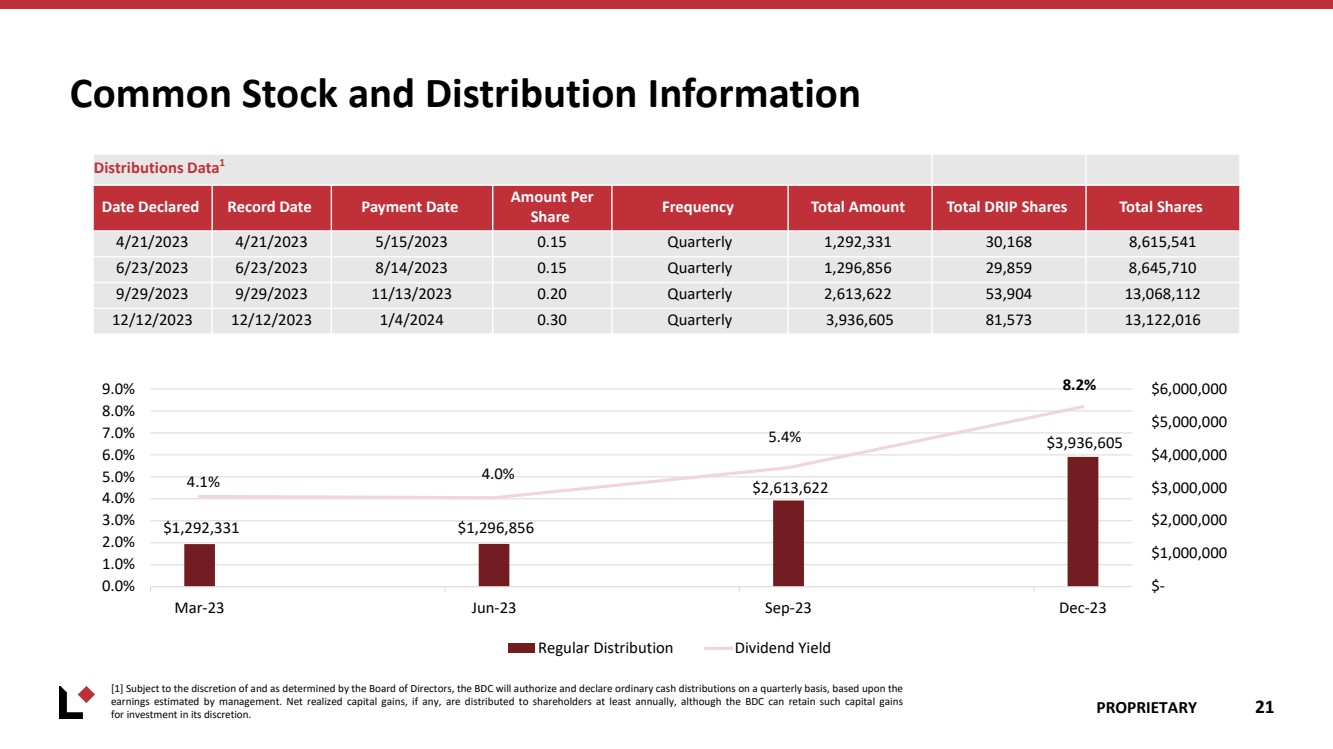
Task: Click the Frequency column header
Action: [x=698, y=207]
